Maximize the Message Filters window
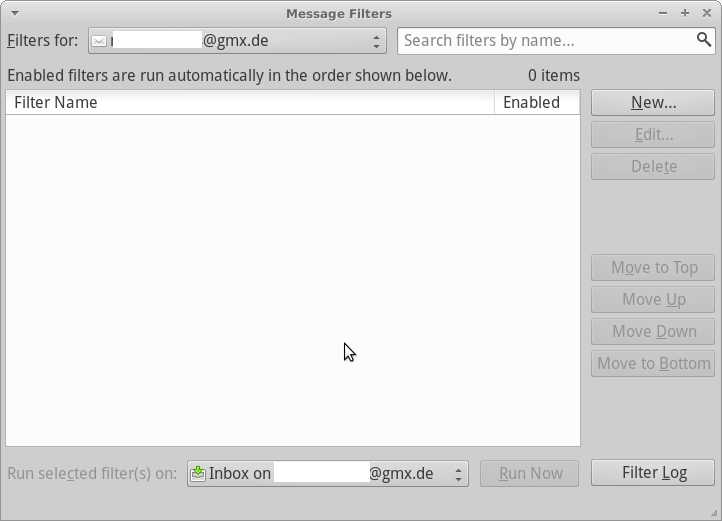This screenshot has width=722, height=521. pos(685,13)
